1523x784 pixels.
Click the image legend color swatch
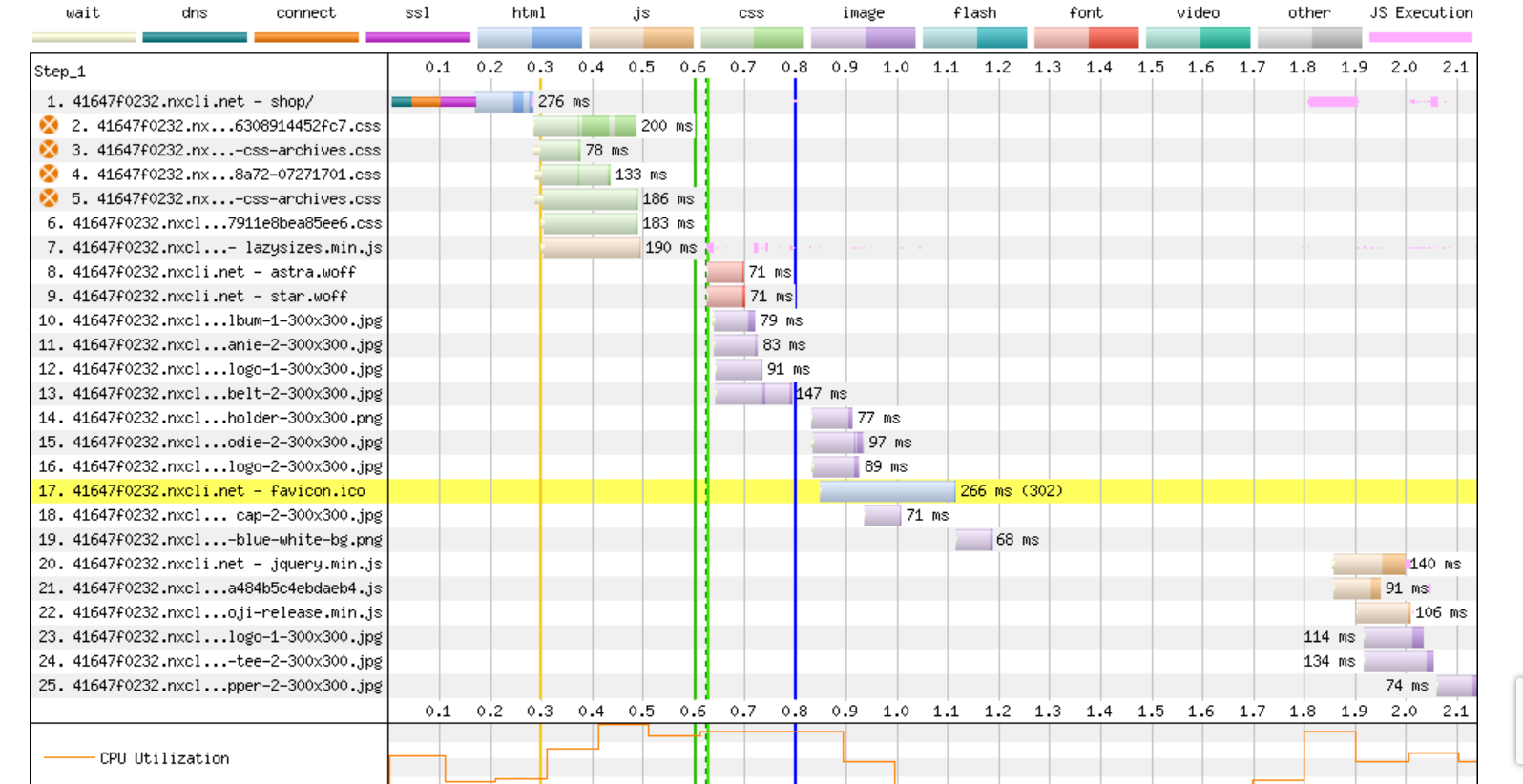864,37
